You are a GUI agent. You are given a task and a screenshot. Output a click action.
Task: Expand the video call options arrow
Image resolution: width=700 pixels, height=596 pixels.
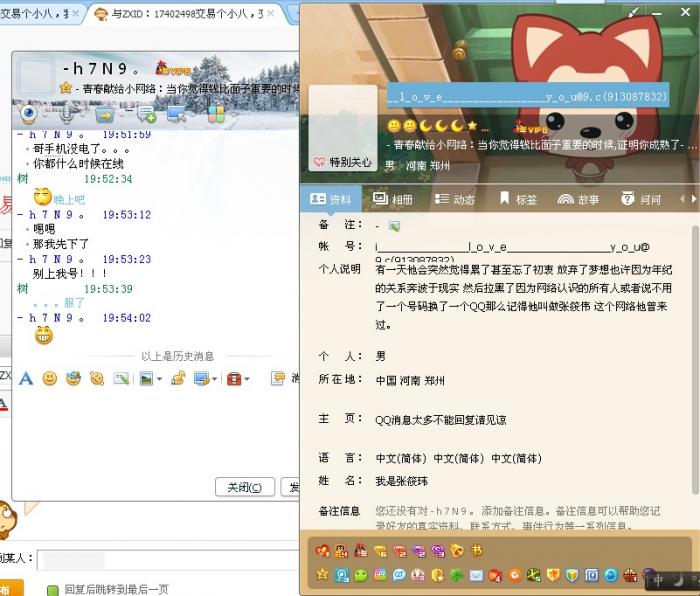click(44, 115)
